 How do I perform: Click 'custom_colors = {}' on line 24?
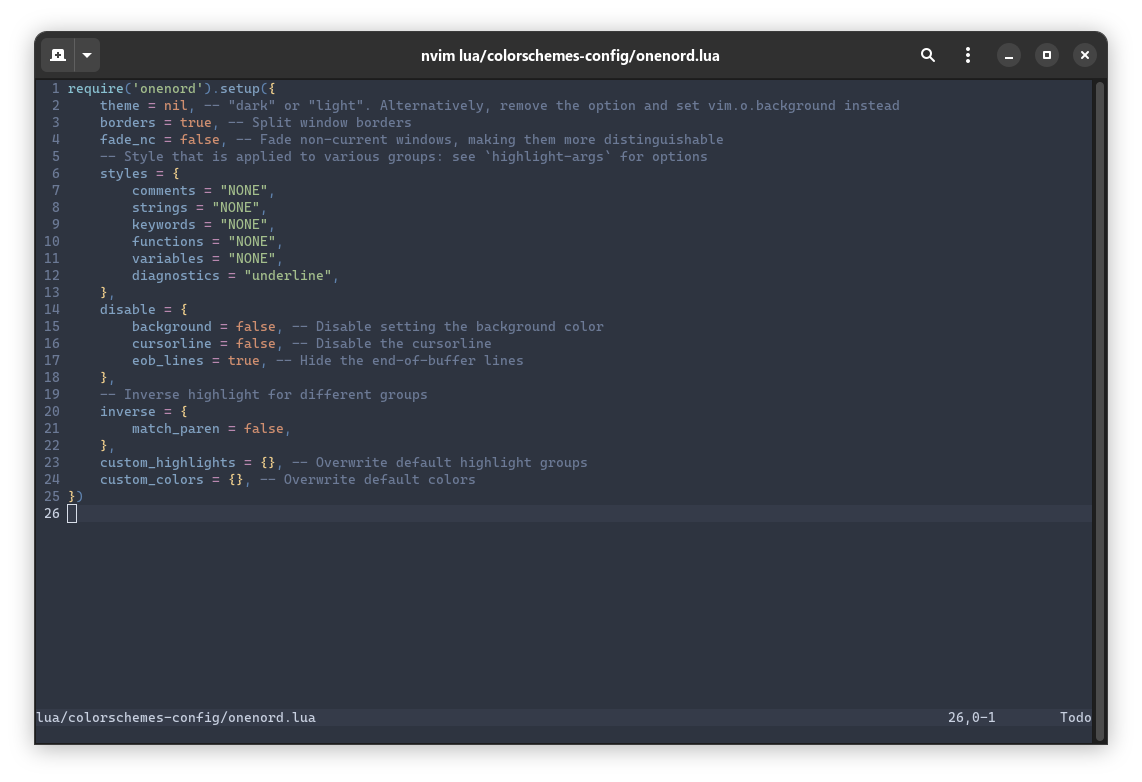click(x=171, y=480)
